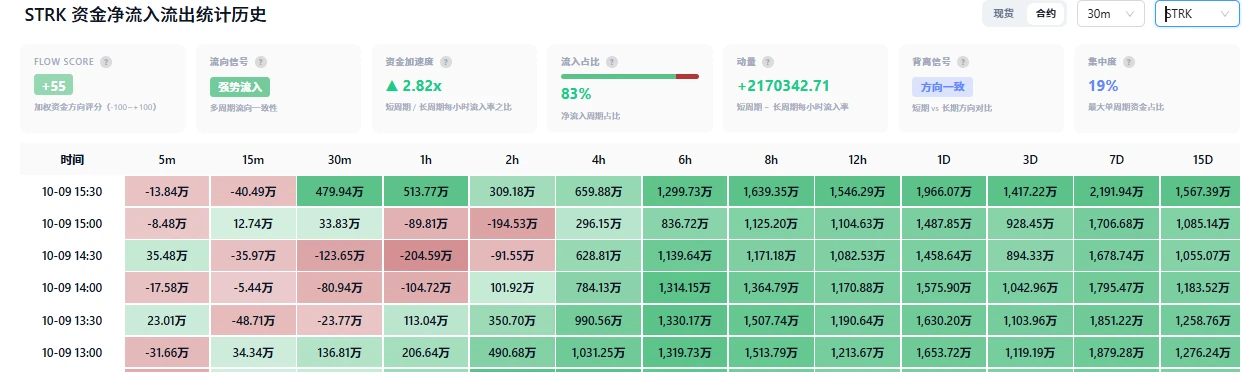The width and height of the screenshot is (1242, 372).
Task: Click the -194.53万 cell
Action: [512, 223]
